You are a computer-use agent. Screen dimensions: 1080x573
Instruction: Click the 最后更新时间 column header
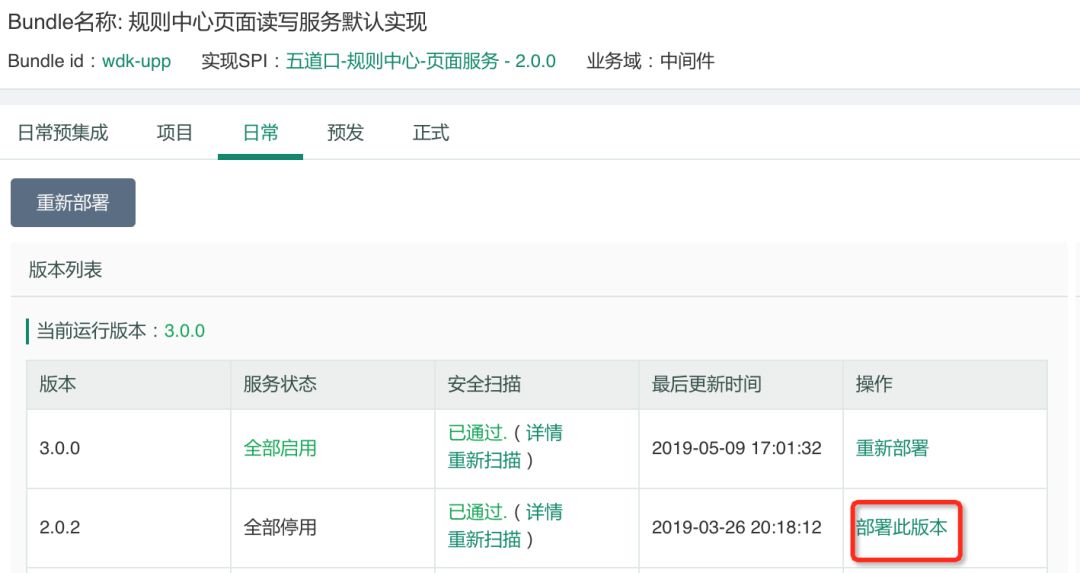(706, 384)
